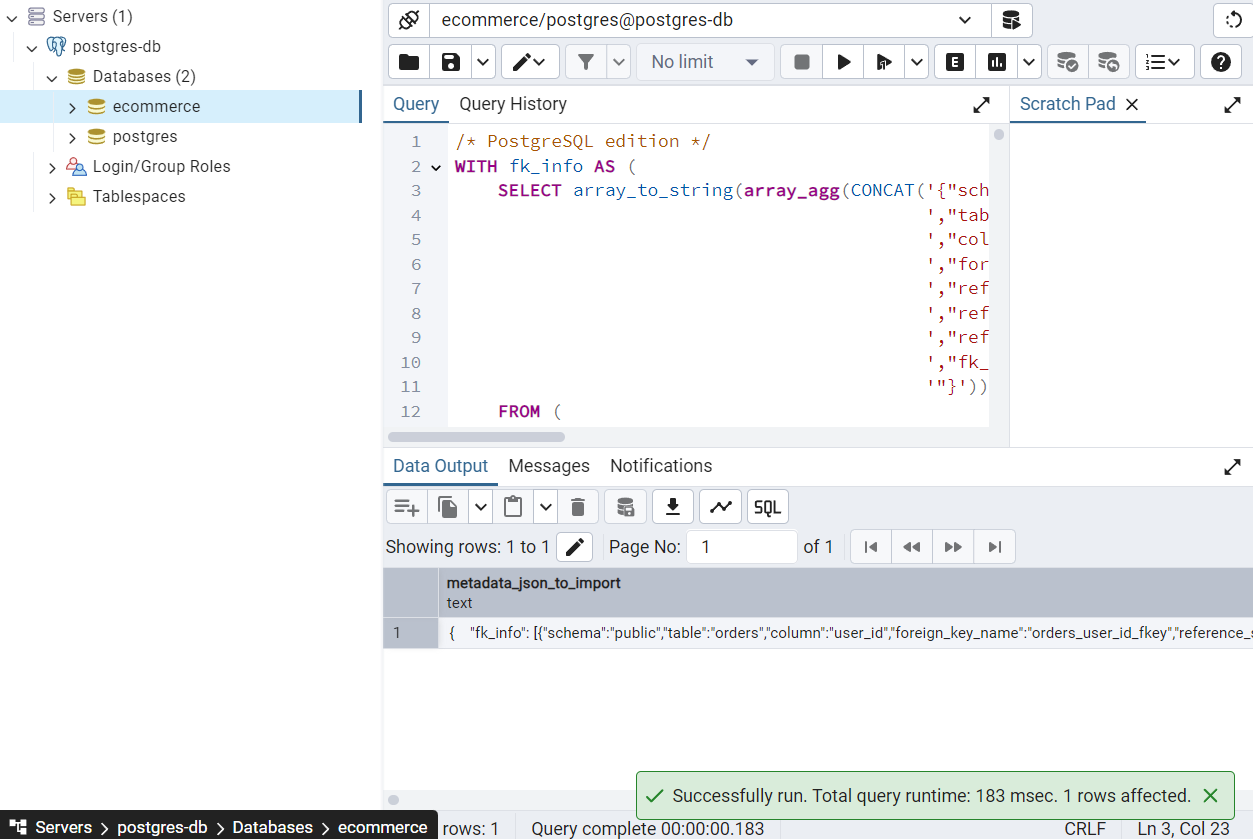
Task: Dismiss the Successfully run notification
Action: pyautogui.click(x=1210, y=796)
